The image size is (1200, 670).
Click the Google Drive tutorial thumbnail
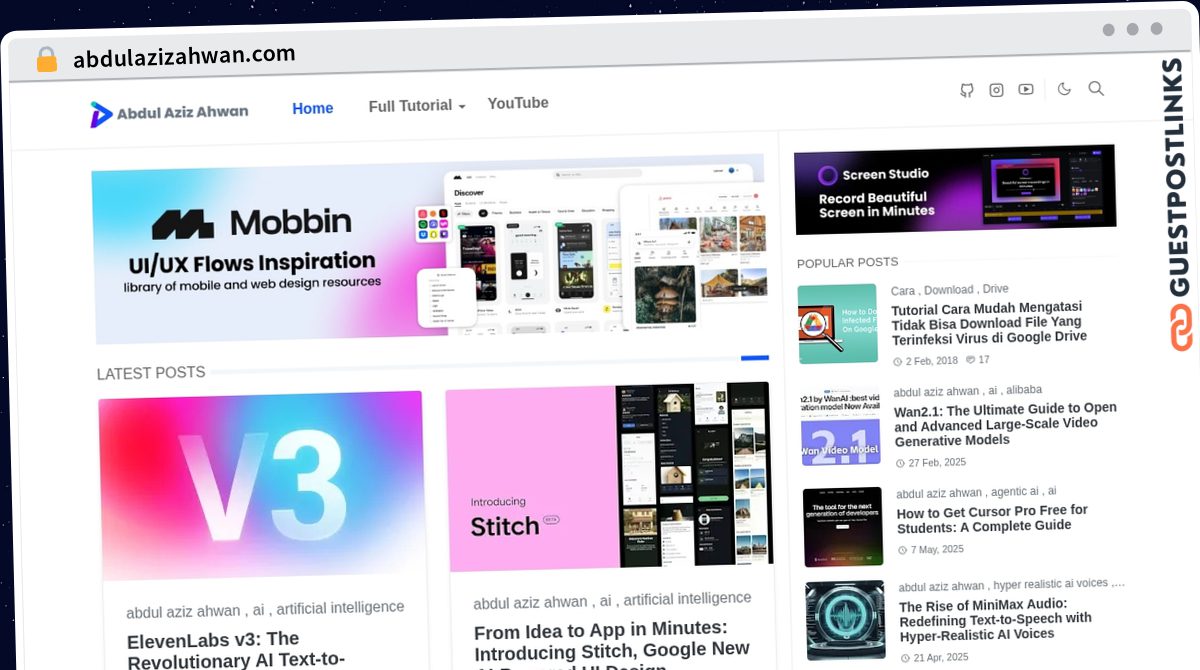(x=838, y=323)
